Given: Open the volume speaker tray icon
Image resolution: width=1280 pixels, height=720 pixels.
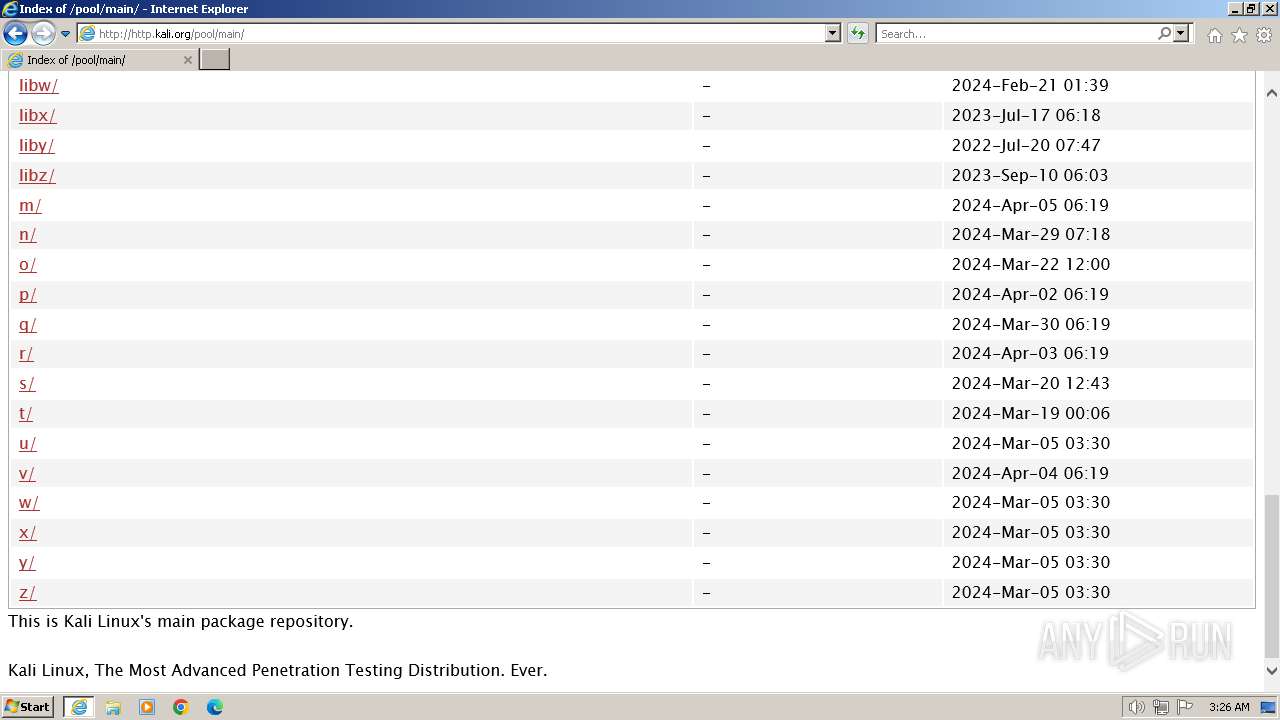Looking at the screenshot, I should [x=1136, y=707].
